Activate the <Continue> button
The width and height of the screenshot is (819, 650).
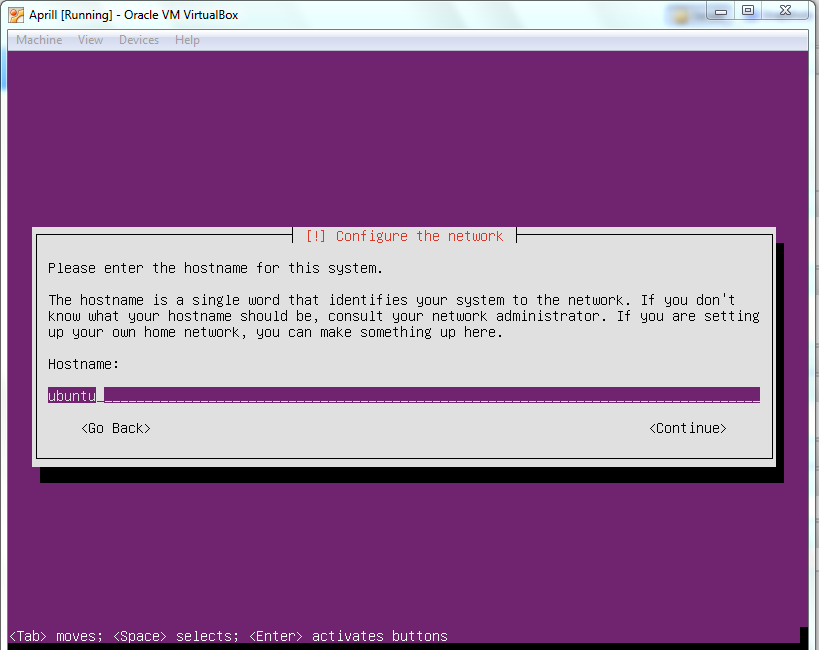point(687,428)
